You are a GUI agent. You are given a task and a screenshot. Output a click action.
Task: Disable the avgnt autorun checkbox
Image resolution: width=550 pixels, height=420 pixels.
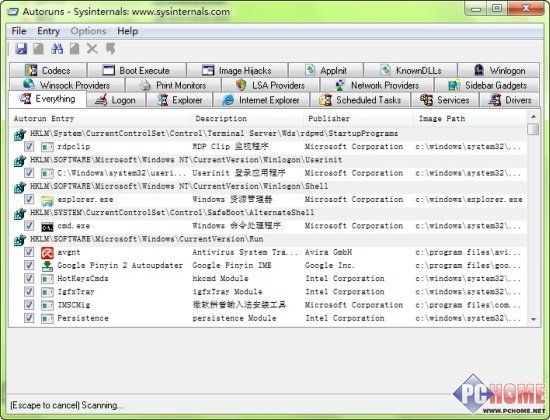[x=29, y=252]
